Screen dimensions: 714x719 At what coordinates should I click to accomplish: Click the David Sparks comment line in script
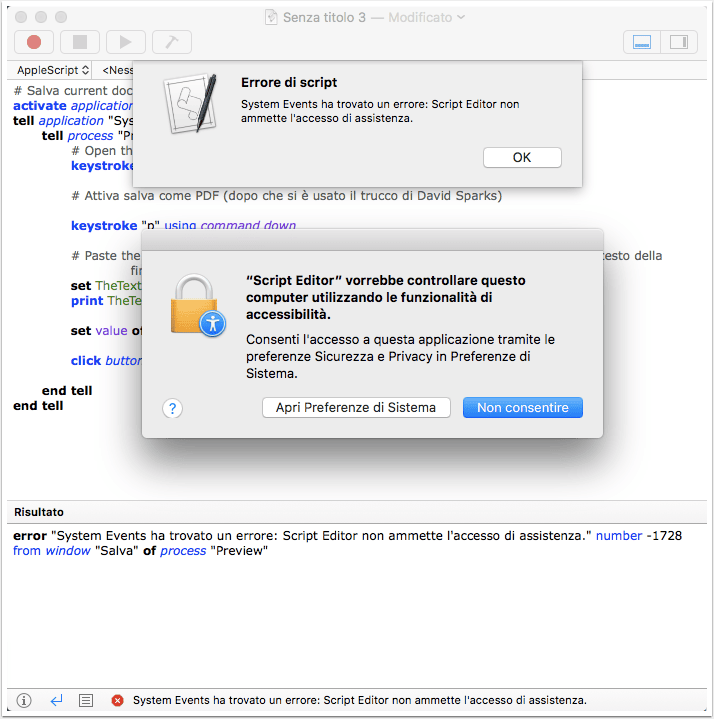[x=287, y=196]
